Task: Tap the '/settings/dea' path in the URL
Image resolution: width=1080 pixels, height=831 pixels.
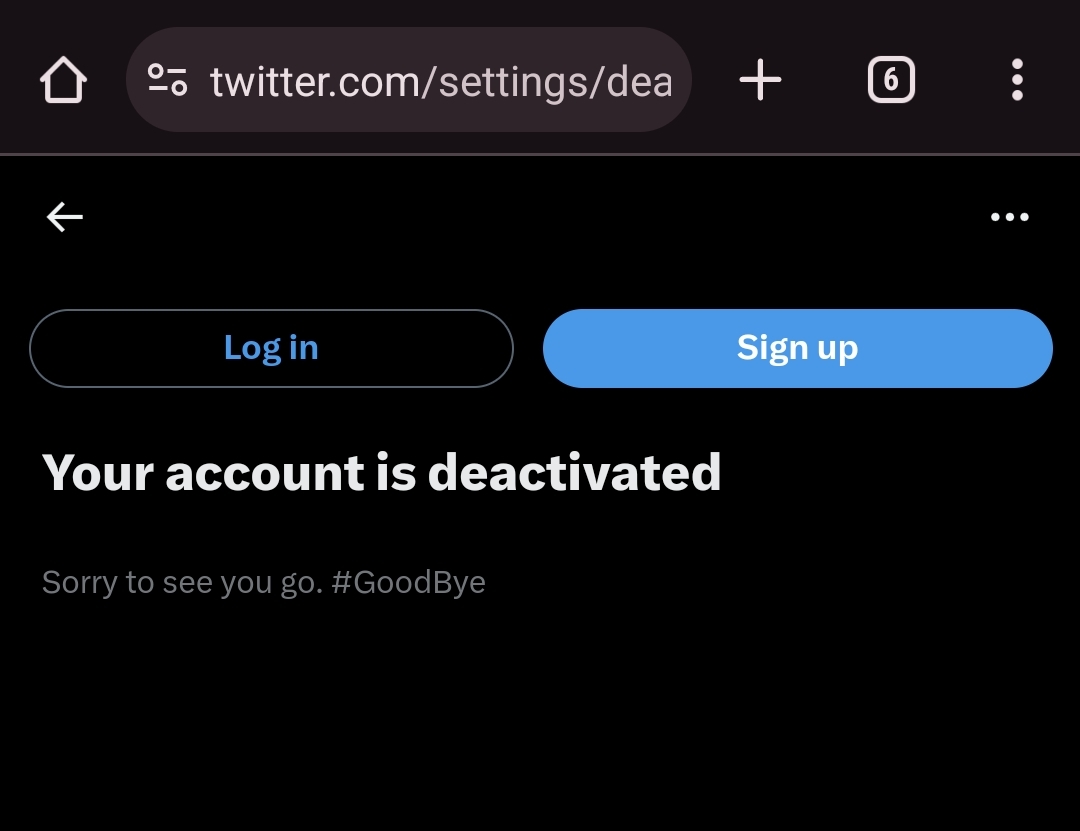Action: 548,80
